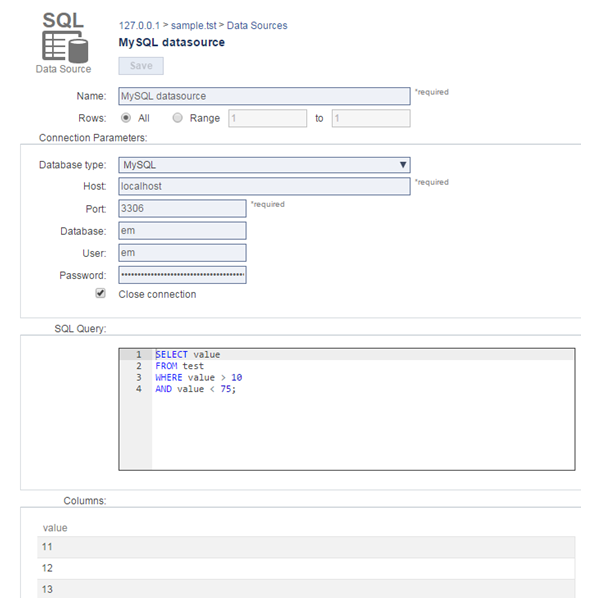Click the value column header

tap(55, 528)
